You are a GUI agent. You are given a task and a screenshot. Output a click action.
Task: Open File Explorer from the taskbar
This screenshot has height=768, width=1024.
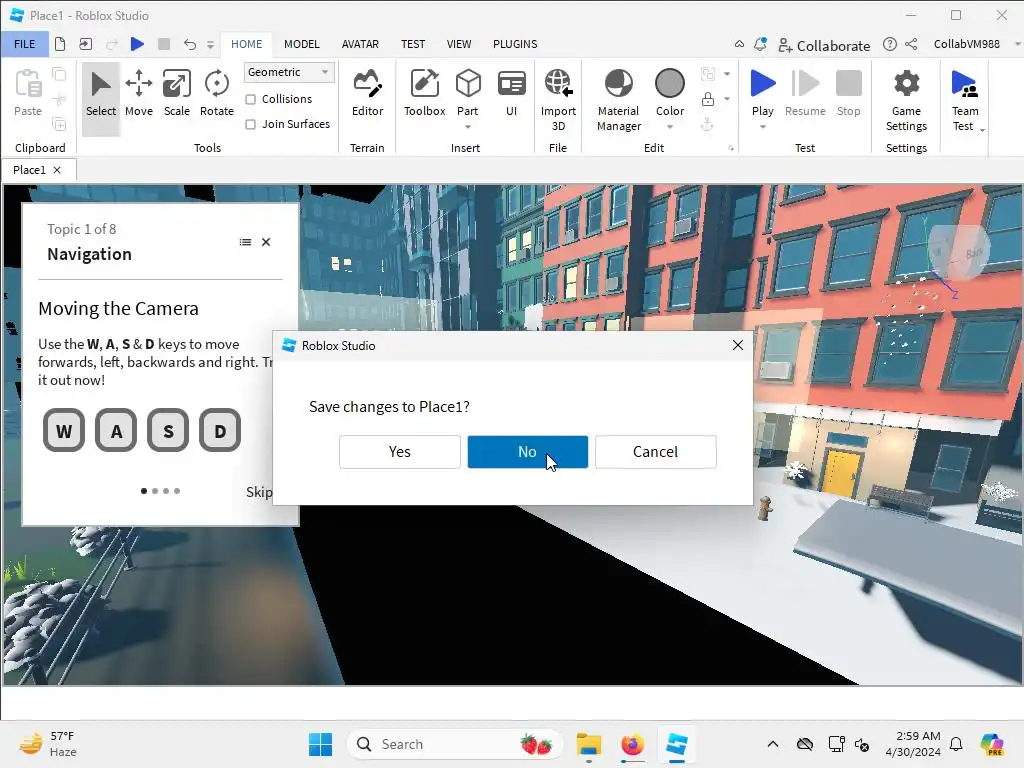coord(588,744)
